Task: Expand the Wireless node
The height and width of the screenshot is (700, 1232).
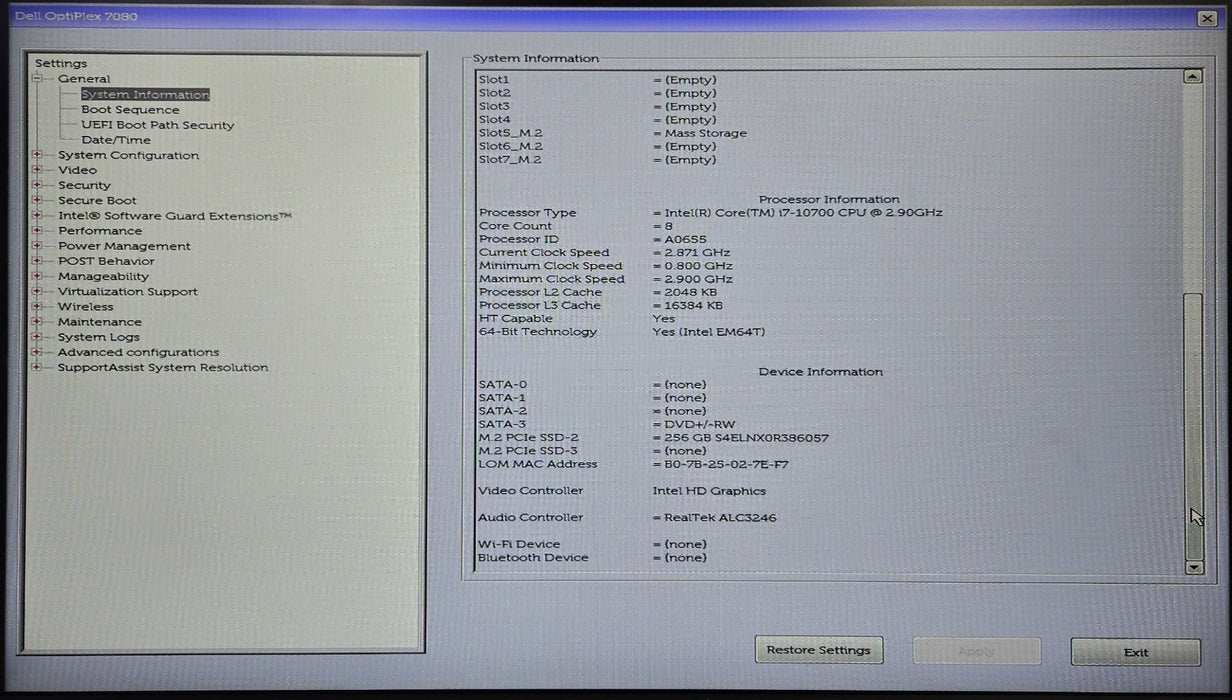Action: [x=37, y=307]
